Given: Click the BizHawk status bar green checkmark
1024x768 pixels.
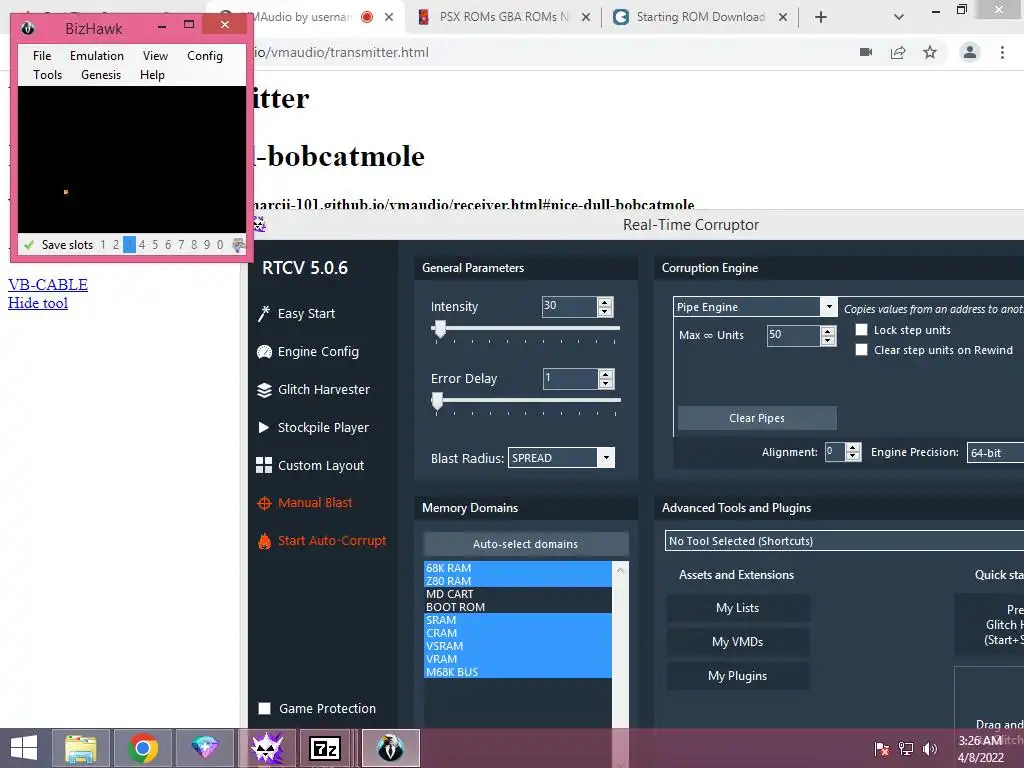Looking at the screenshot, I should pyautogui.click(x=29, y=245).
